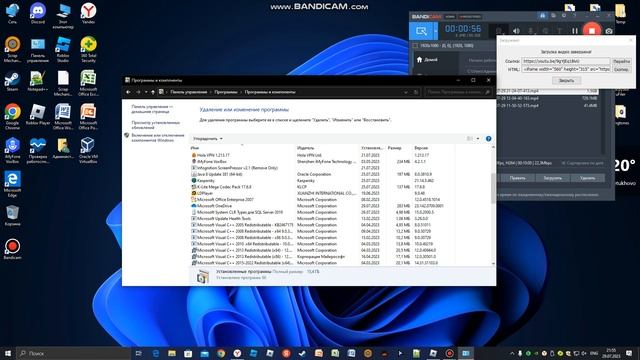Open Task View on the taskbar
This screenshot has height=360, width=640.
click(138, 353)
